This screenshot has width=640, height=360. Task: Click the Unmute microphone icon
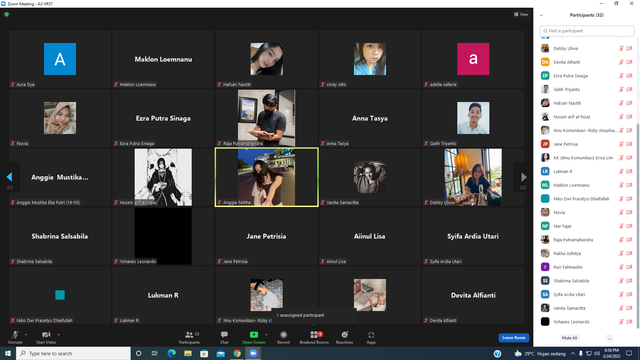tap(15, 335)
